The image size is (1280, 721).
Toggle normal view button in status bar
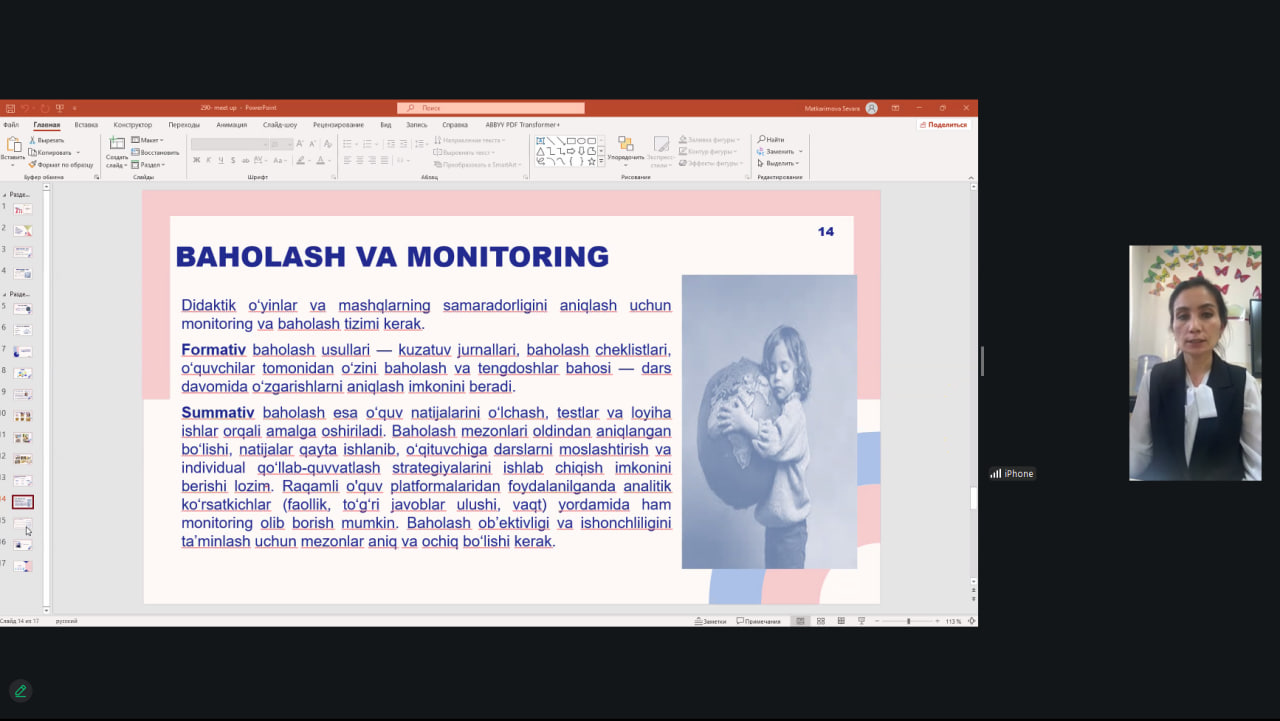pos(800,621)
